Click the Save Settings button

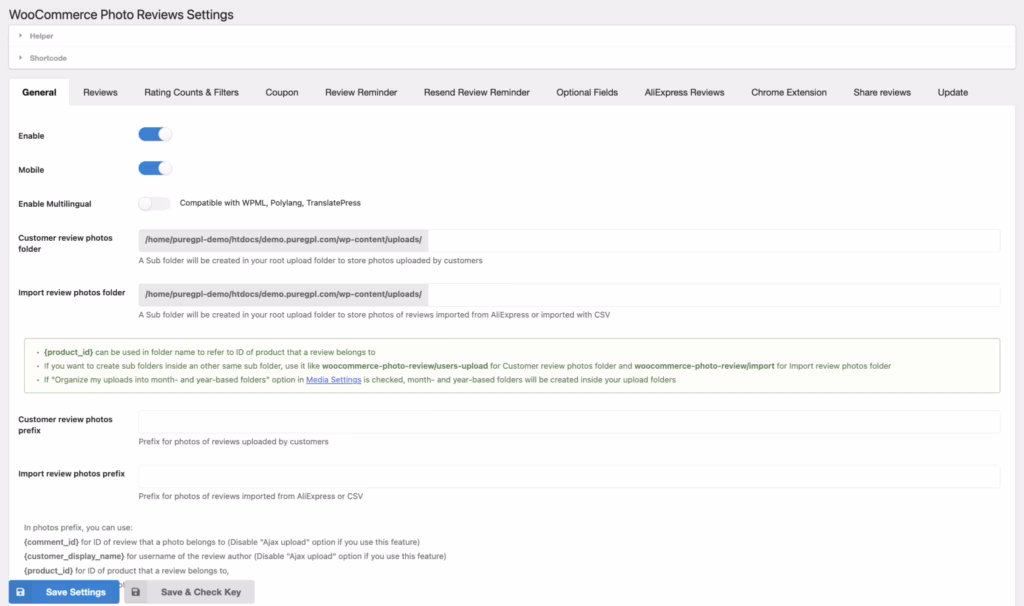[x=64, y=592]
